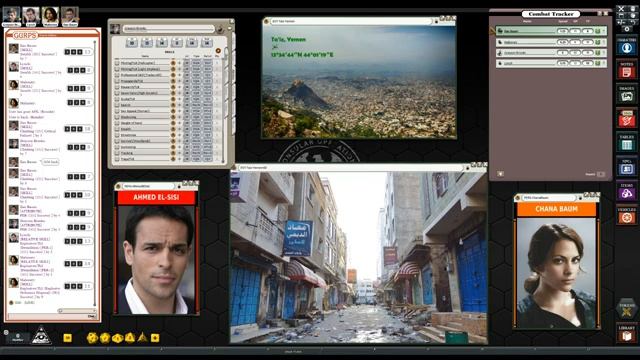
Task: Toggle the green icon on Ilan Baum's row
Action: (598, 31)
